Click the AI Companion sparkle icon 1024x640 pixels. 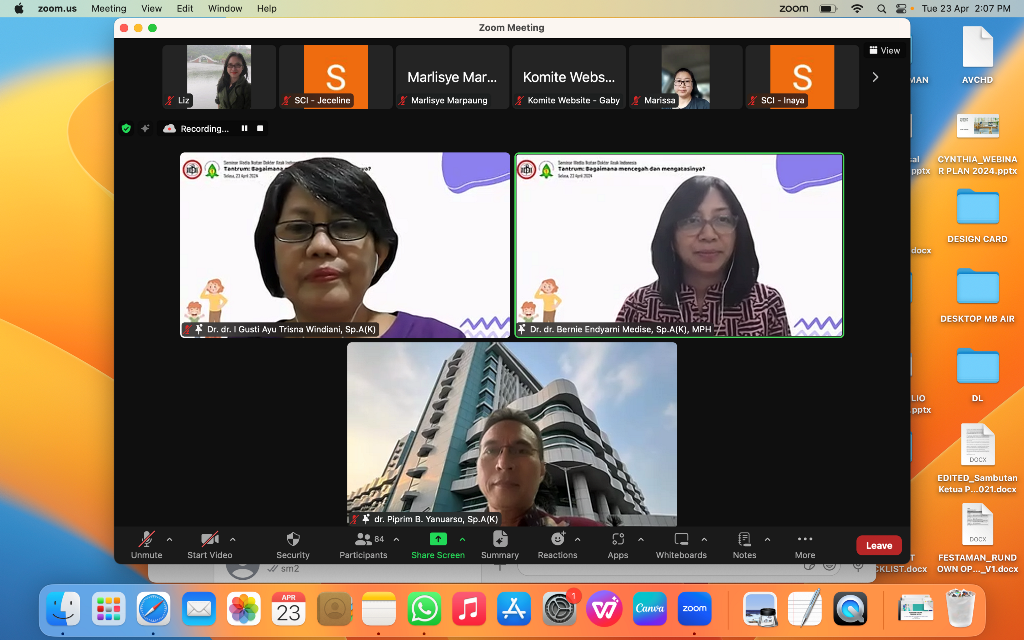(145, 129)
